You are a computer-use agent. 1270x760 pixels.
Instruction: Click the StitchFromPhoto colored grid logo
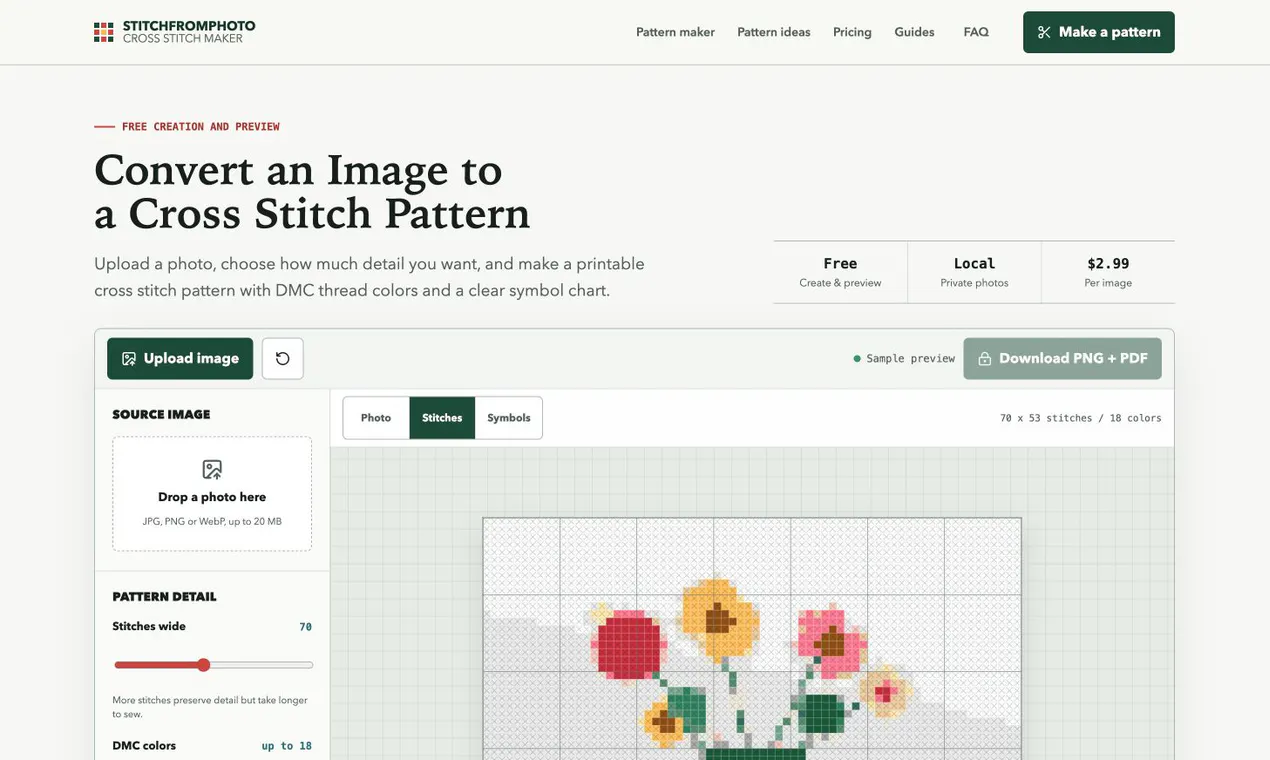[x=104, y=32]
